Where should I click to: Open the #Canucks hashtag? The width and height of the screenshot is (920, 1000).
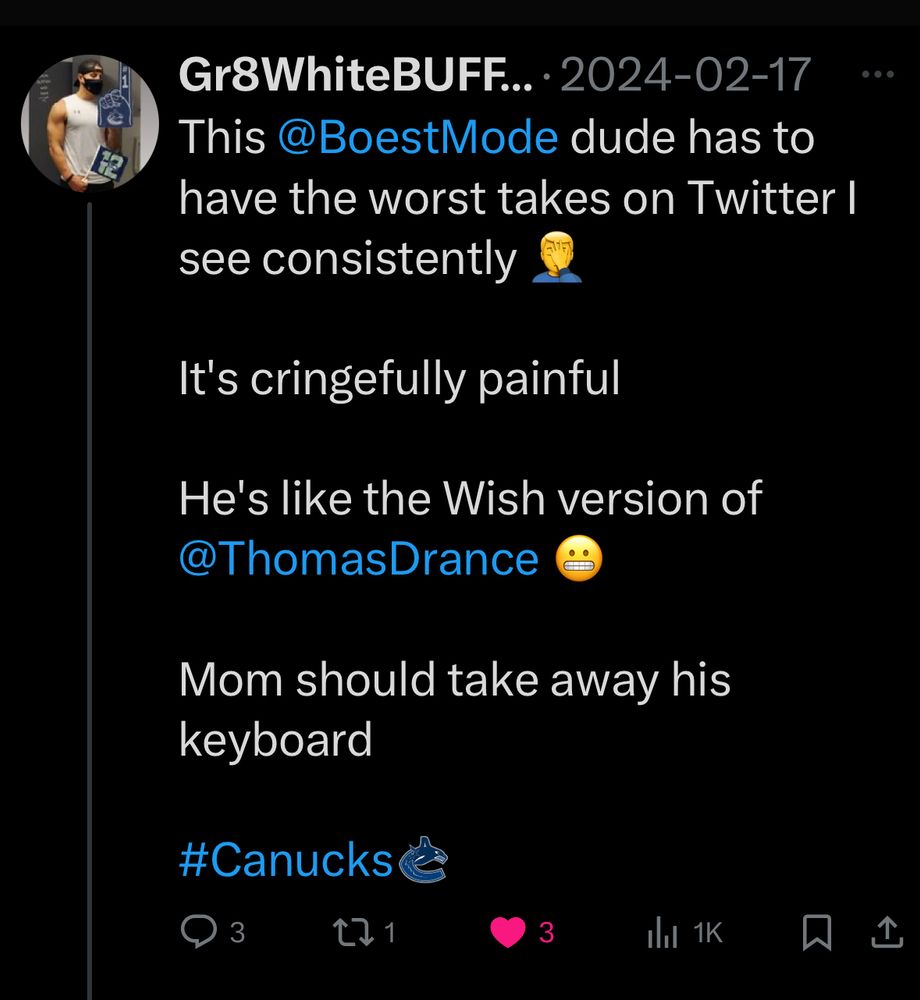click(286, 860)
